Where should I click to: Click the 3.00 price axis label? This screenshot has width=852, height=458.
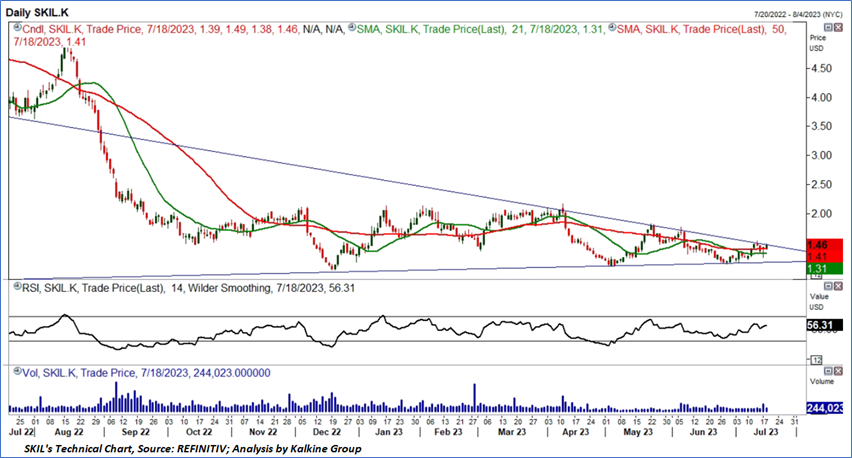[x=820, y=155]
